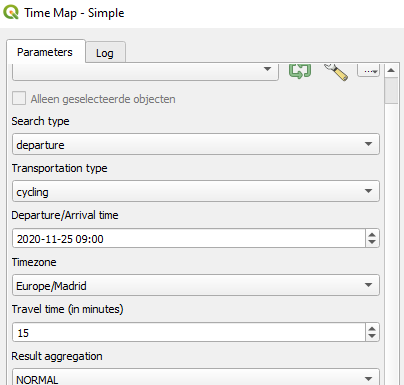Click the scrollbar up arrow
Screen dimensions: 404x385
point(391,70)
